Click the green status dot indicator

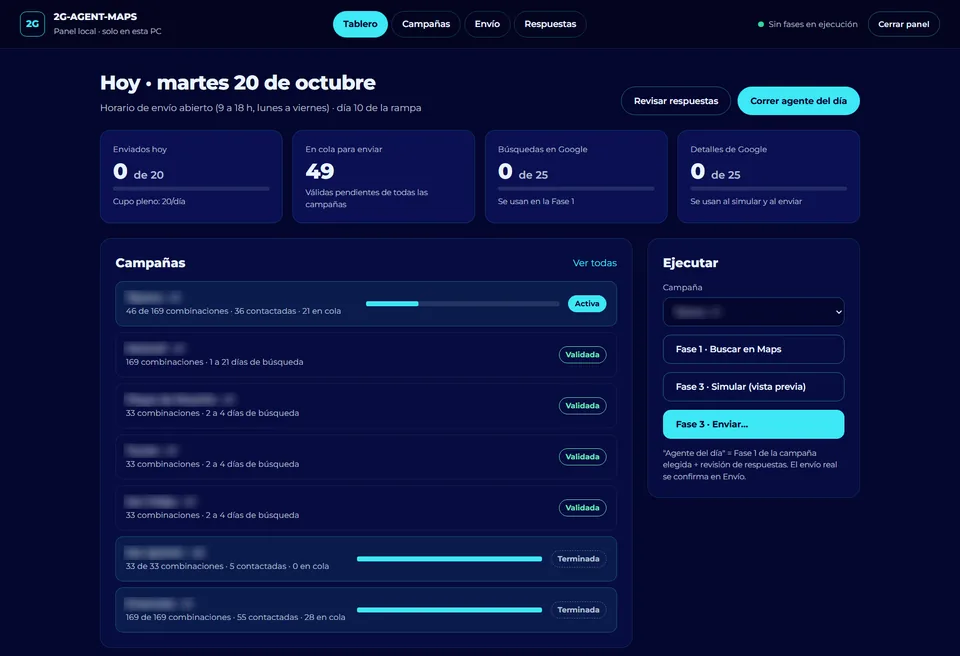[761, 25]
